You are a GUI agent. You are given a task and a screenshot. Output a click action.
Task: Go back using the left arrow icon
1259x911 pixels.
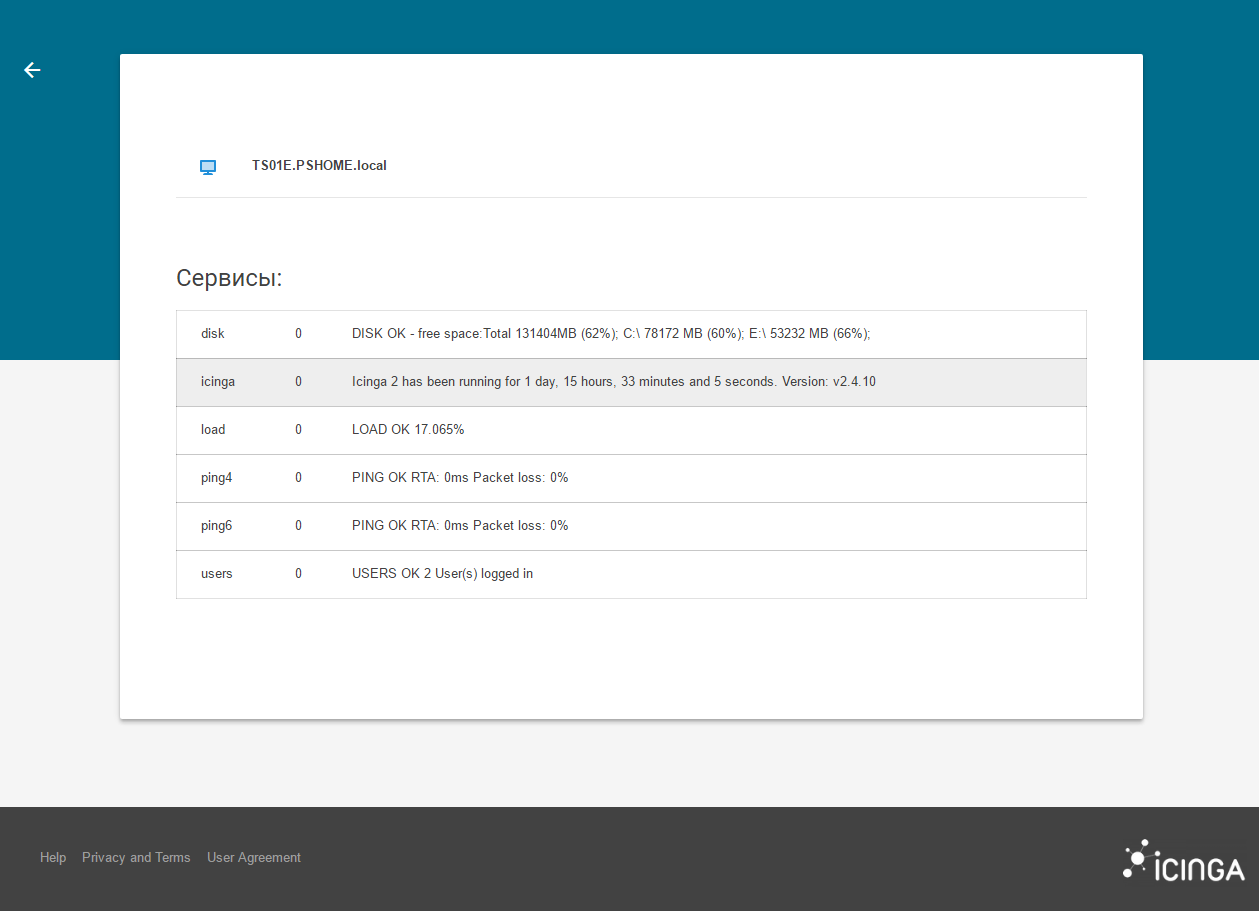[x=32, y=70]
